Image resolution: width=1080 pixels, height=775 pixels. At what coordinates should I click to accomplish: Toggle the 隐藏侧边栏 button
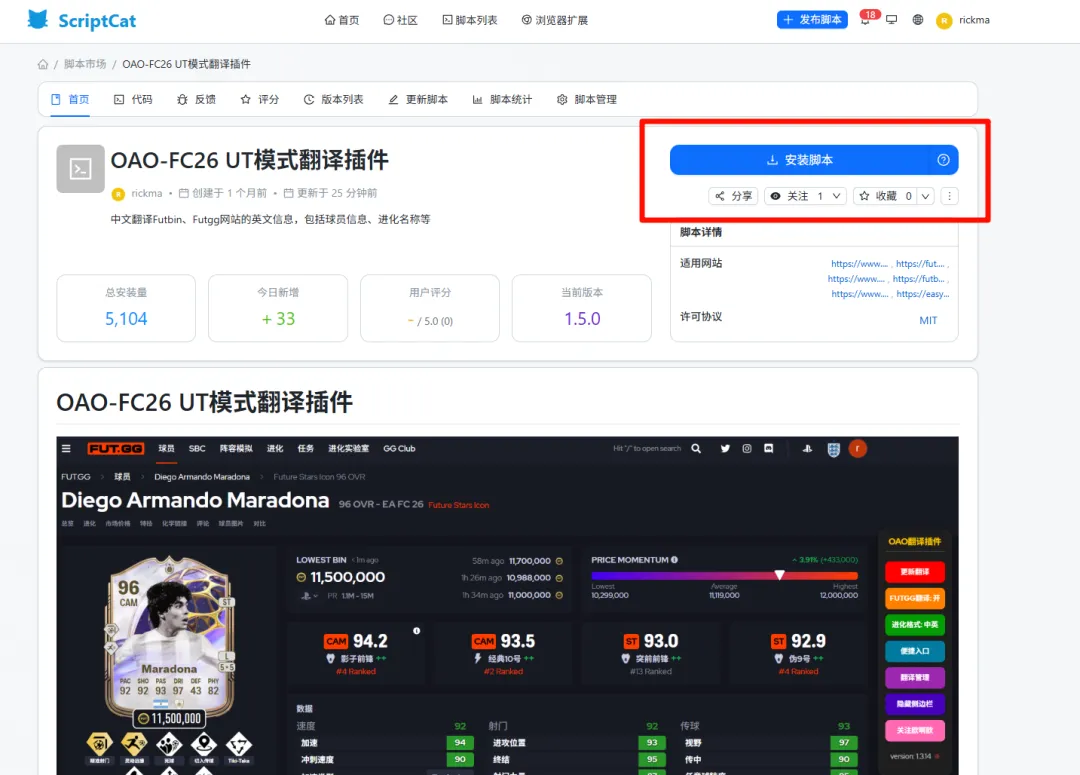915,704
